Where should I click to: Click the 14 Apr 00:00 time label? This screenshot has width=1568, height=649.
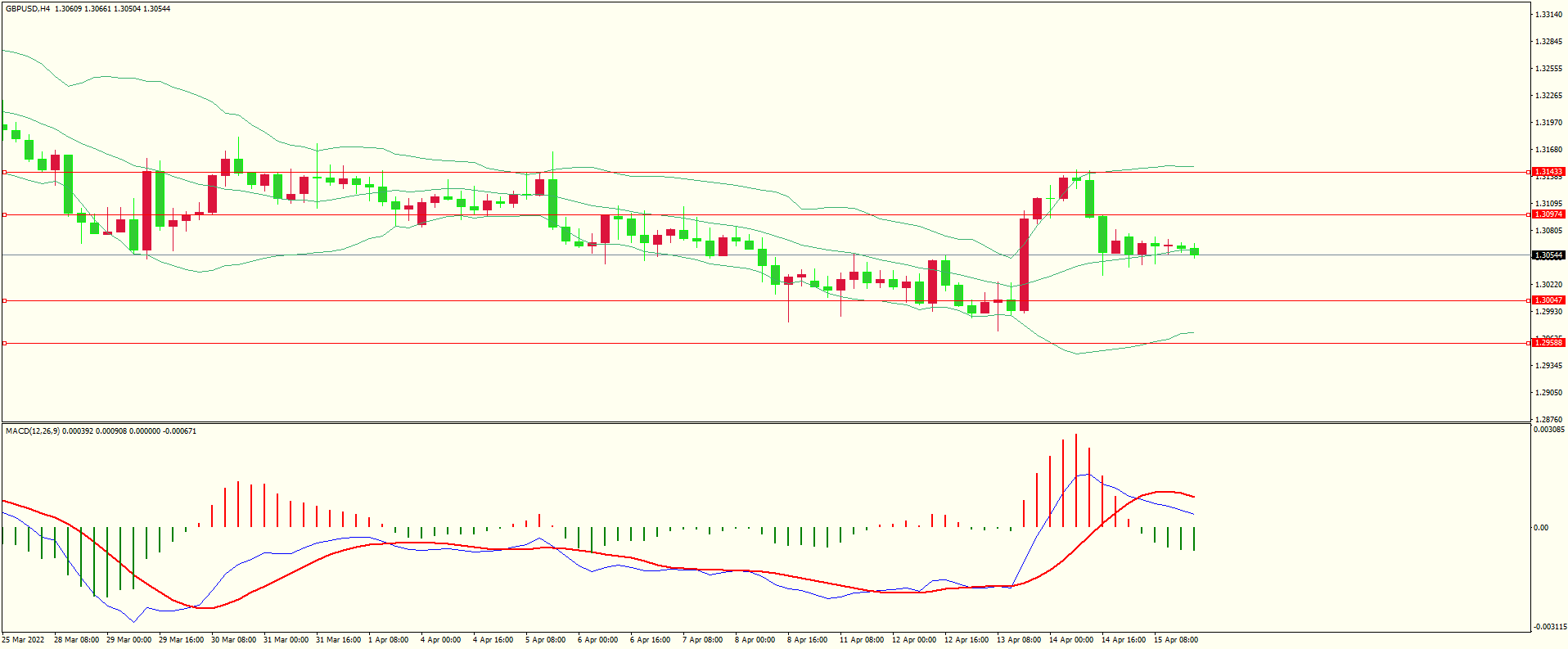pyautogui.click(x=1071, y=640)
